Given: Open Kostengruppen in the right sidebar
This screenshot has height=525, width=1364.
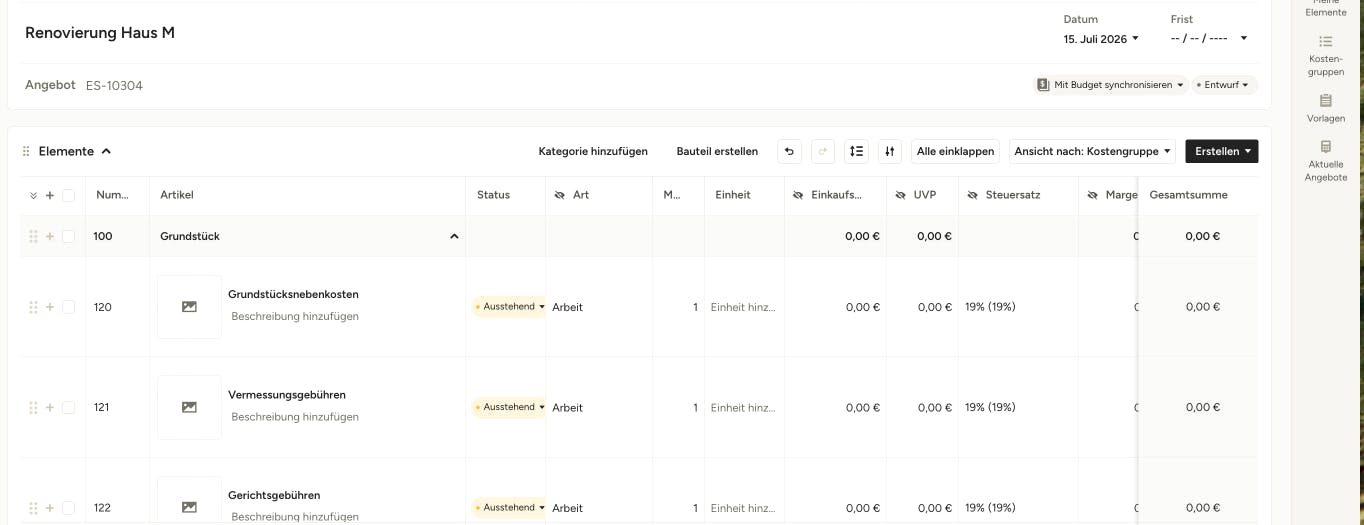Looking at the screenshot, I should coord(1326,55).
